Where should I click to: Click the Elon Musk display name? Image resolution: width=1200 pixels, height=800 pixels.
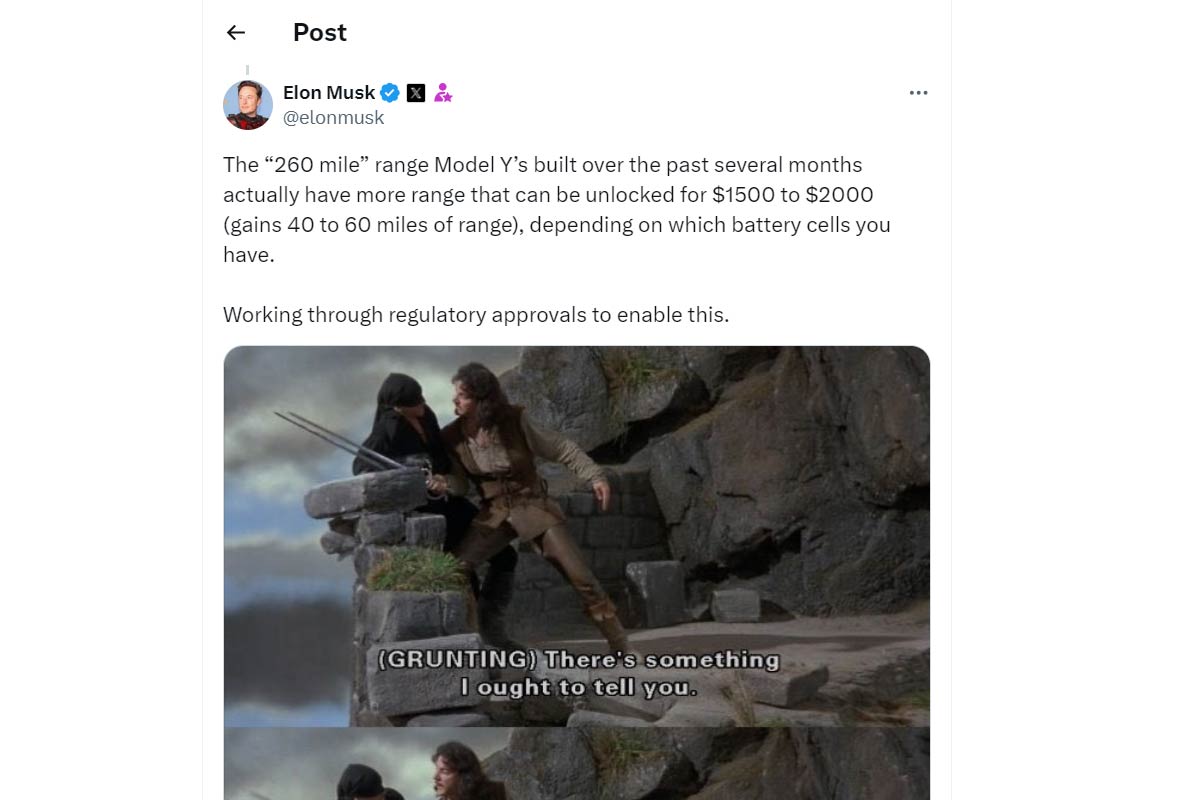[329, 92]
